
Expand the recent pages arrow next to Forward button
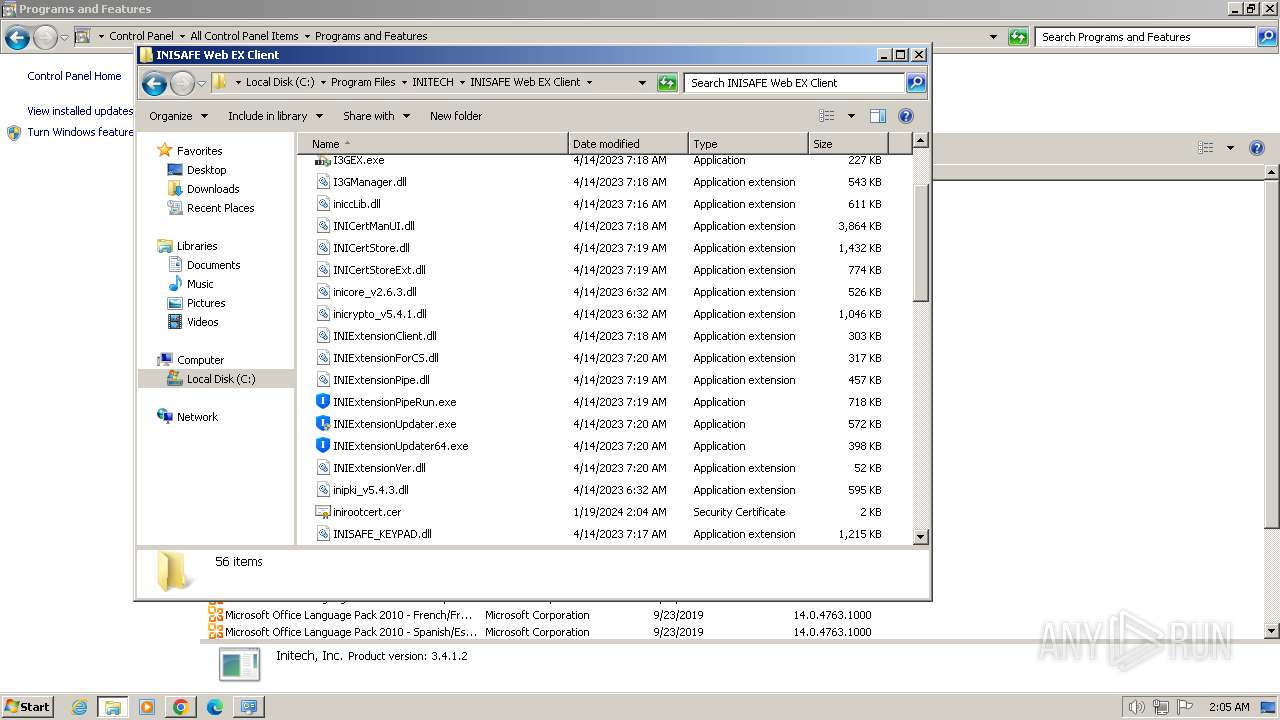point(201,83)
